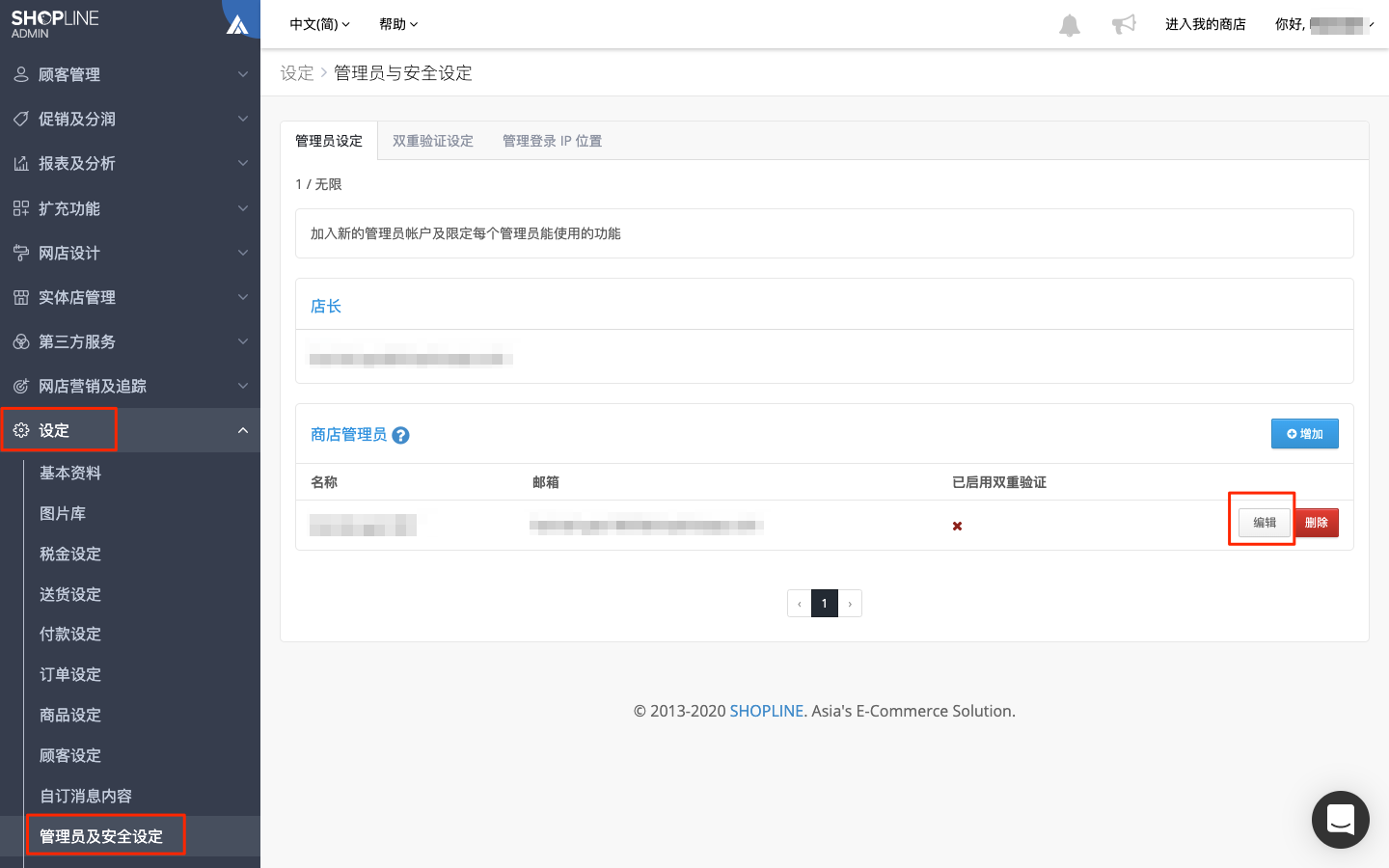Click the blue question mark help icon
Screen dimensions: 1389x868
coord(400,435)
